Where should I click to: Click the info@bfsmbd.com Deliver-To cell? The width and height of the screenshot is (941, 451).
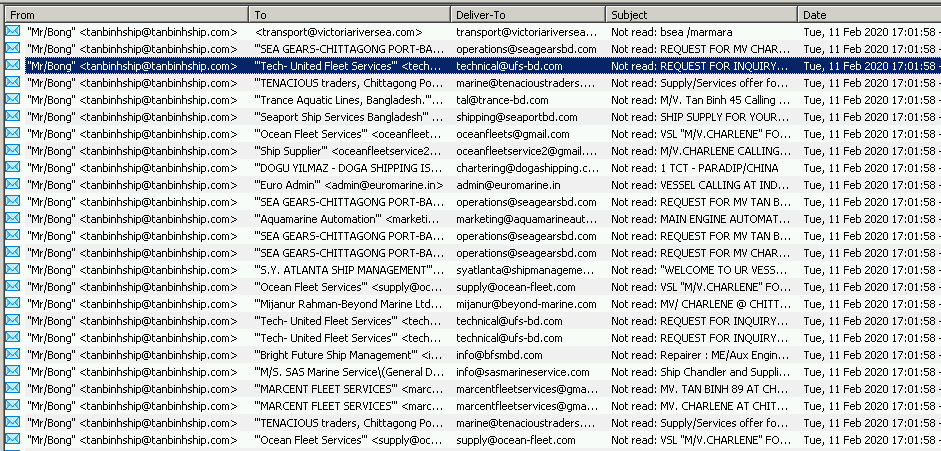[499, 355]
